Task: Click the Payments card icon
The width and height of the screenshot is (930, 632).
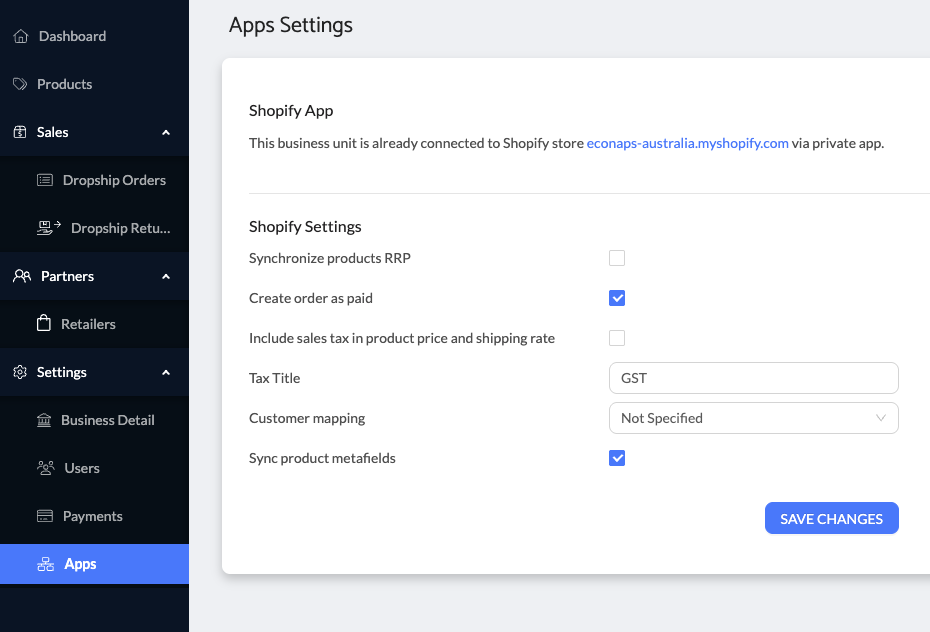Action: pos(45,516)
